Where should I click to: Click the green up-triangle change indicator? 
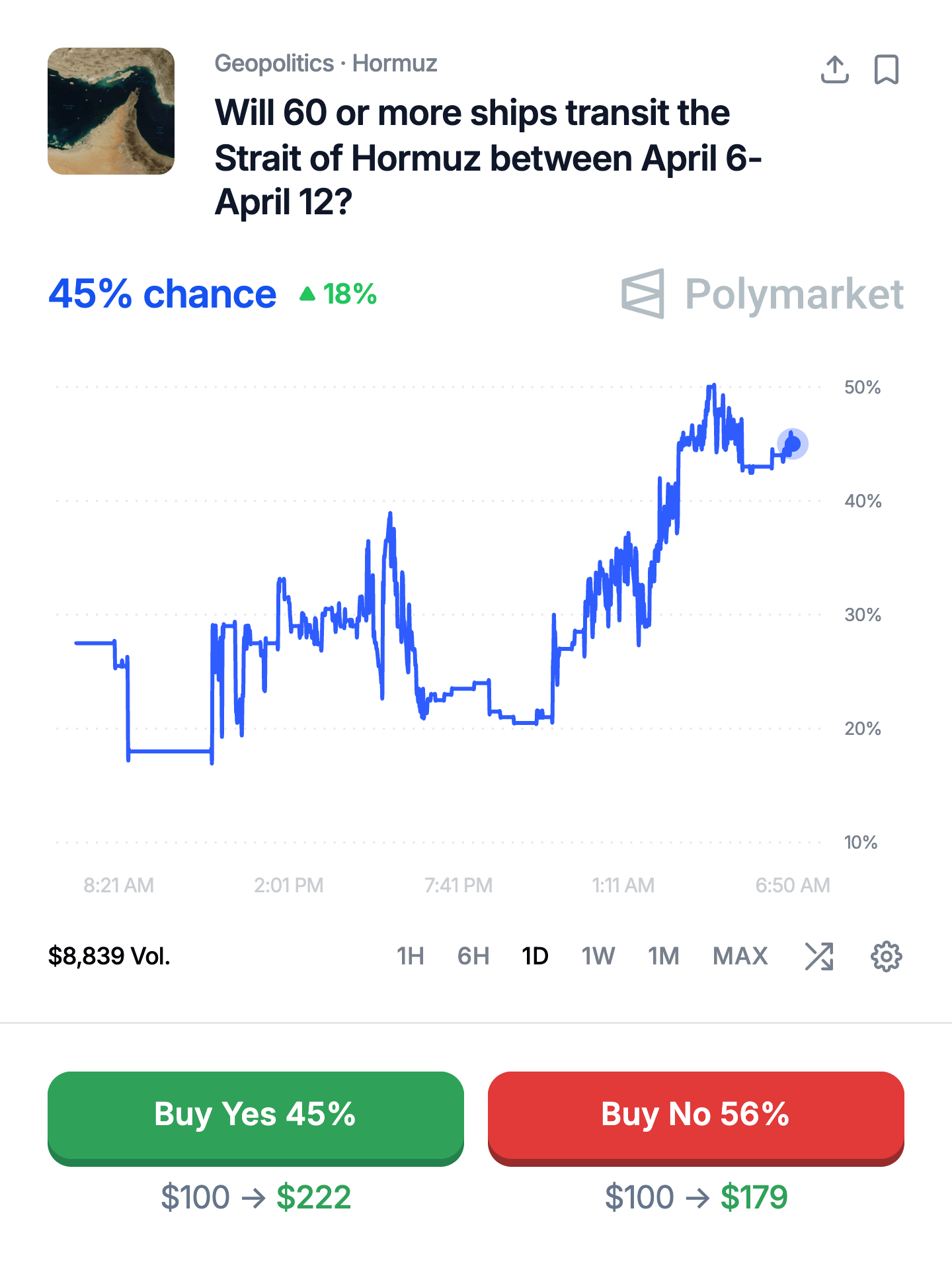click(x=307, y=294)
